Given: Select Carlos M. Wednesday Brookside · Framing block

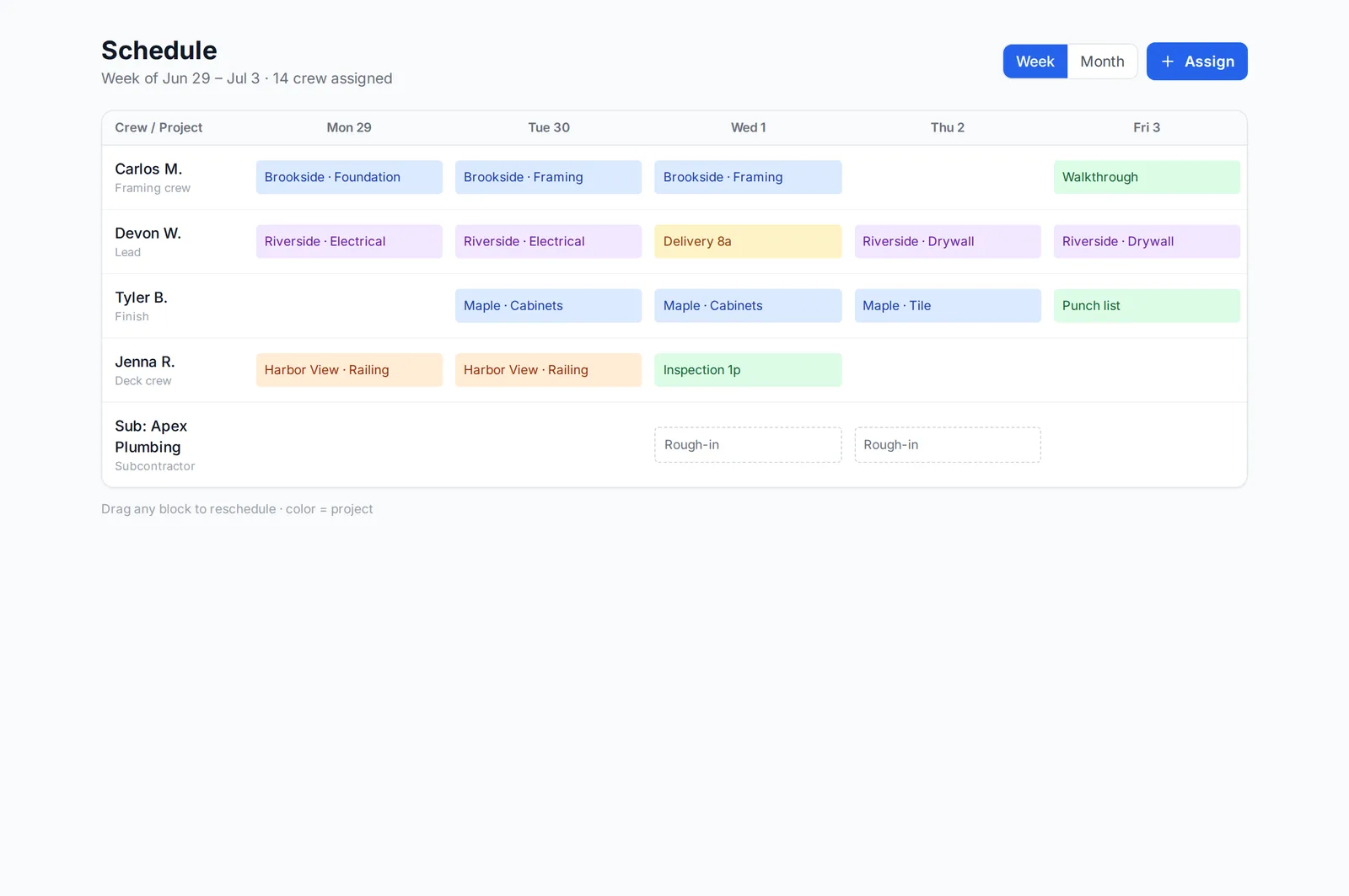Looking at the screenshot, I should click(748, 177).
